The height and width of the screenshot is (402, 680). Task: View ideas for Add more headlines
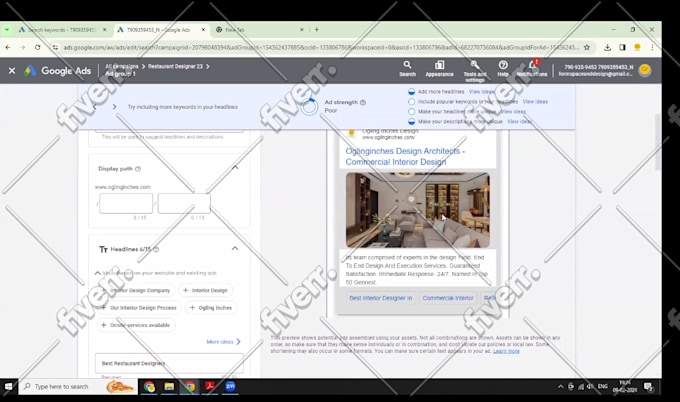[x=481, y=92]
